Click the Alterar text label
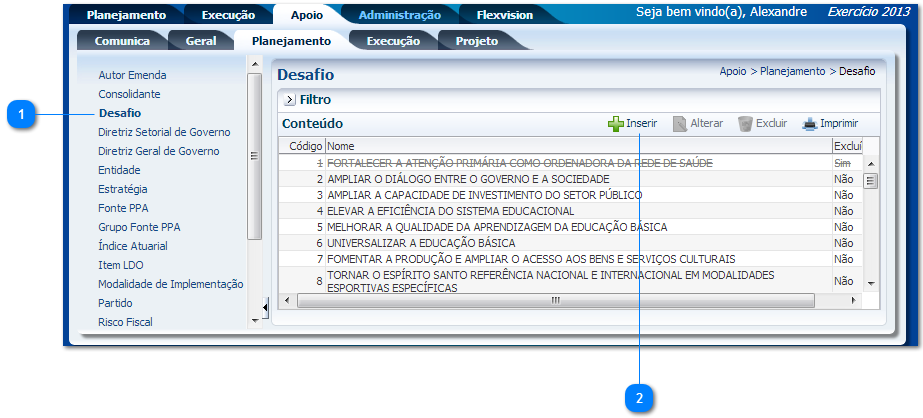The image size is (923, 418). (706, 124)
